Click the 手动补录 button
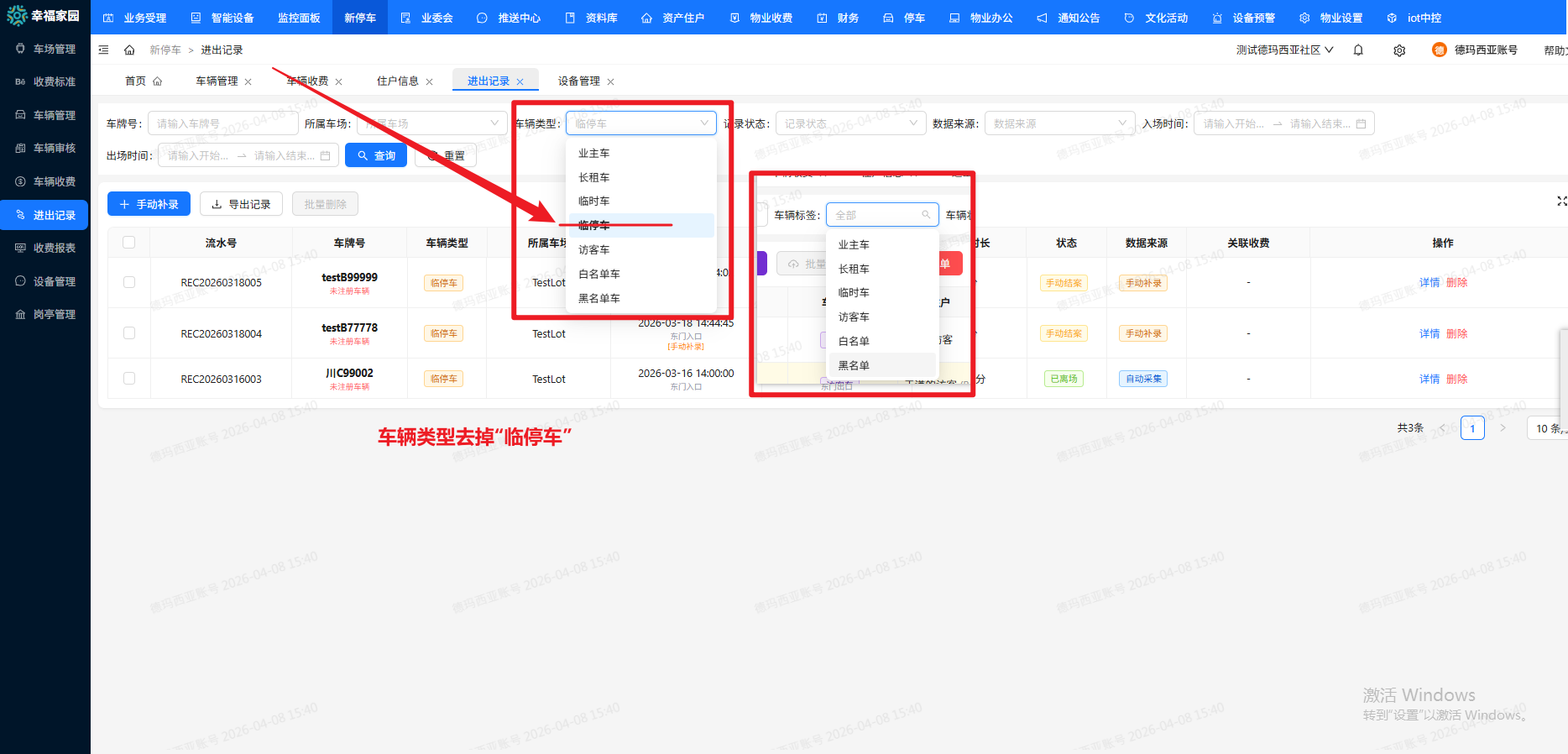Viewport: 1568px width, 754px height. point(149,204)
